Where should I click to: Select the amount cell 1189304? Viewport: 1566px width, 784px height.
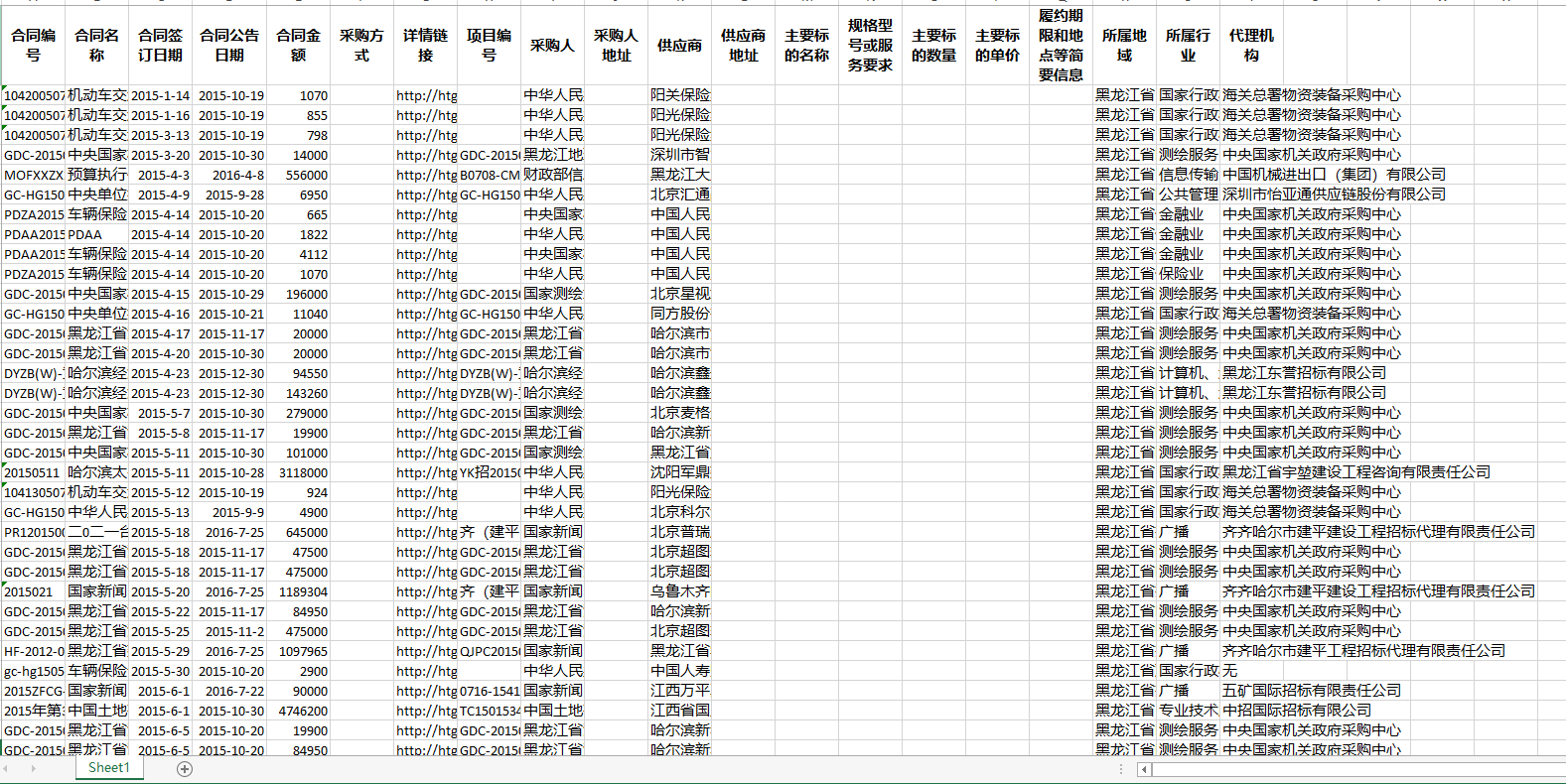coord(298,591)
